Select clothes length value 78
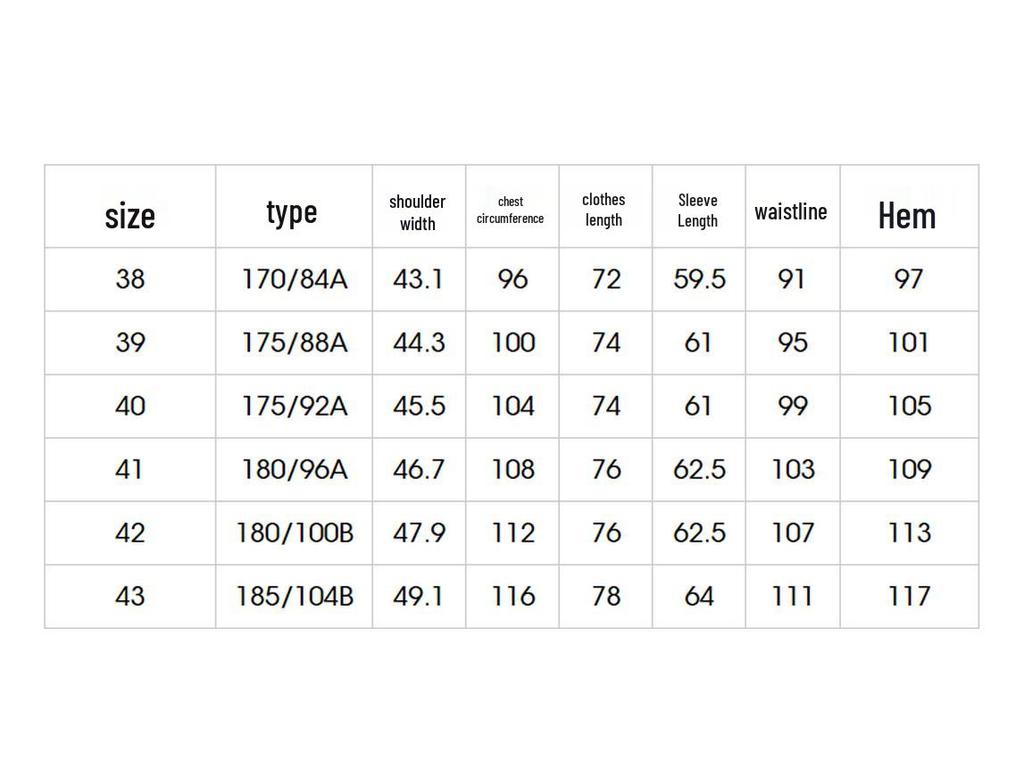Viewport: 1024px width, 768px height. (606, 597)
